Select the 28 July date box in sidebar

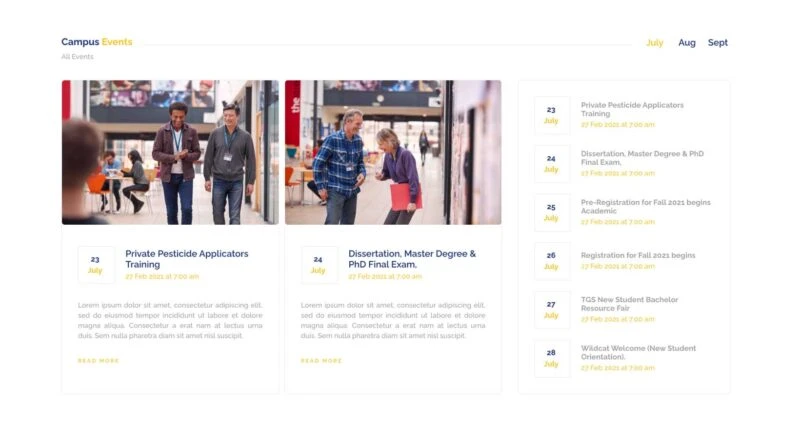point(551,358)
